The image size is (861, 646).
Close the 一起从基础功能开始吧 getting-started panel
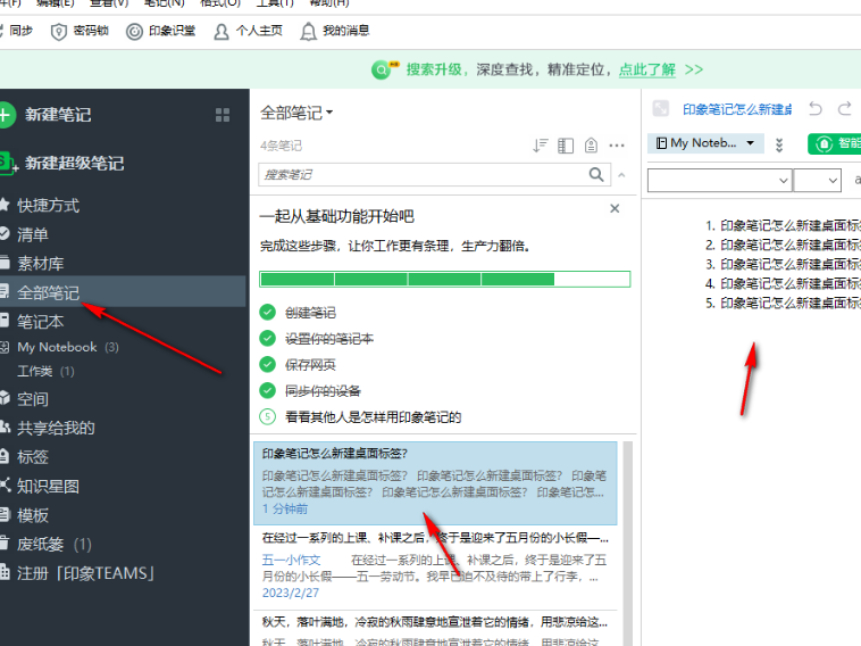point(614,208)
